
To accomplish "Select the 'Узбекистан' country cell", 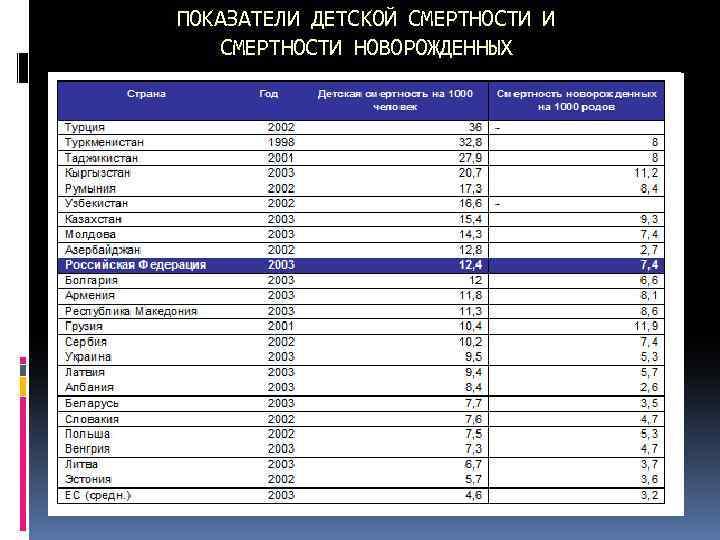I will pos(96,203).
